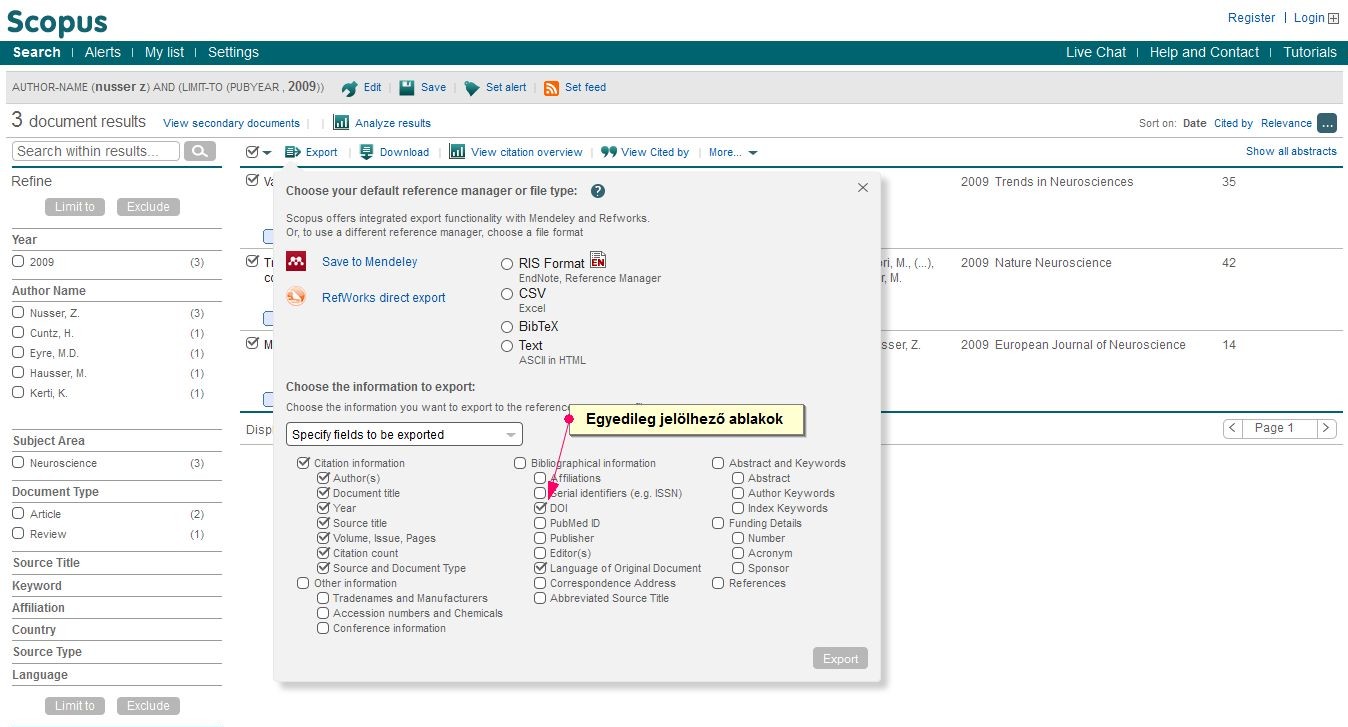1348x727 pixels.
Task: Open select-all checkbox dropdown arrow
Action: [x=267, y=153]
